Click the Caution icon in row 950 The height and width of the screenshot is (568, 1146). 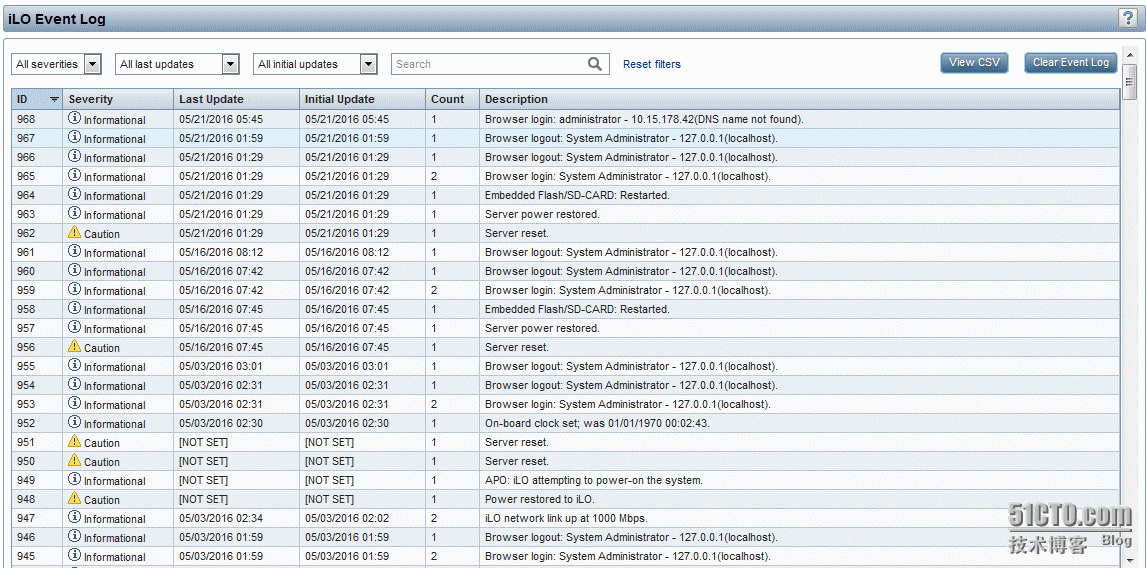coord(75,460)
